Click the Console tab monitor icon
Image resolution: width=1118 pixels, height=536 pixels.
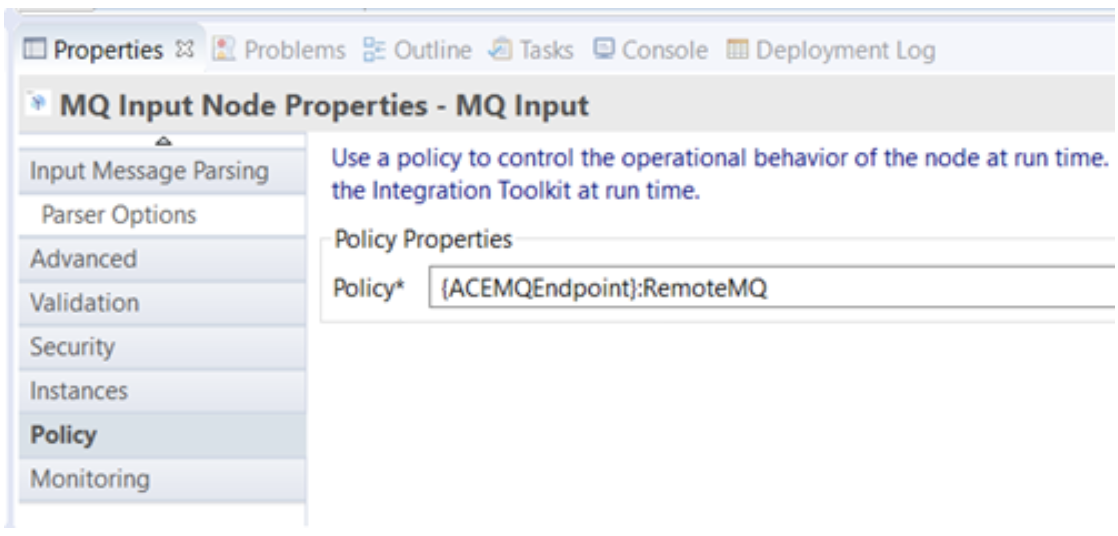point(604,49)
